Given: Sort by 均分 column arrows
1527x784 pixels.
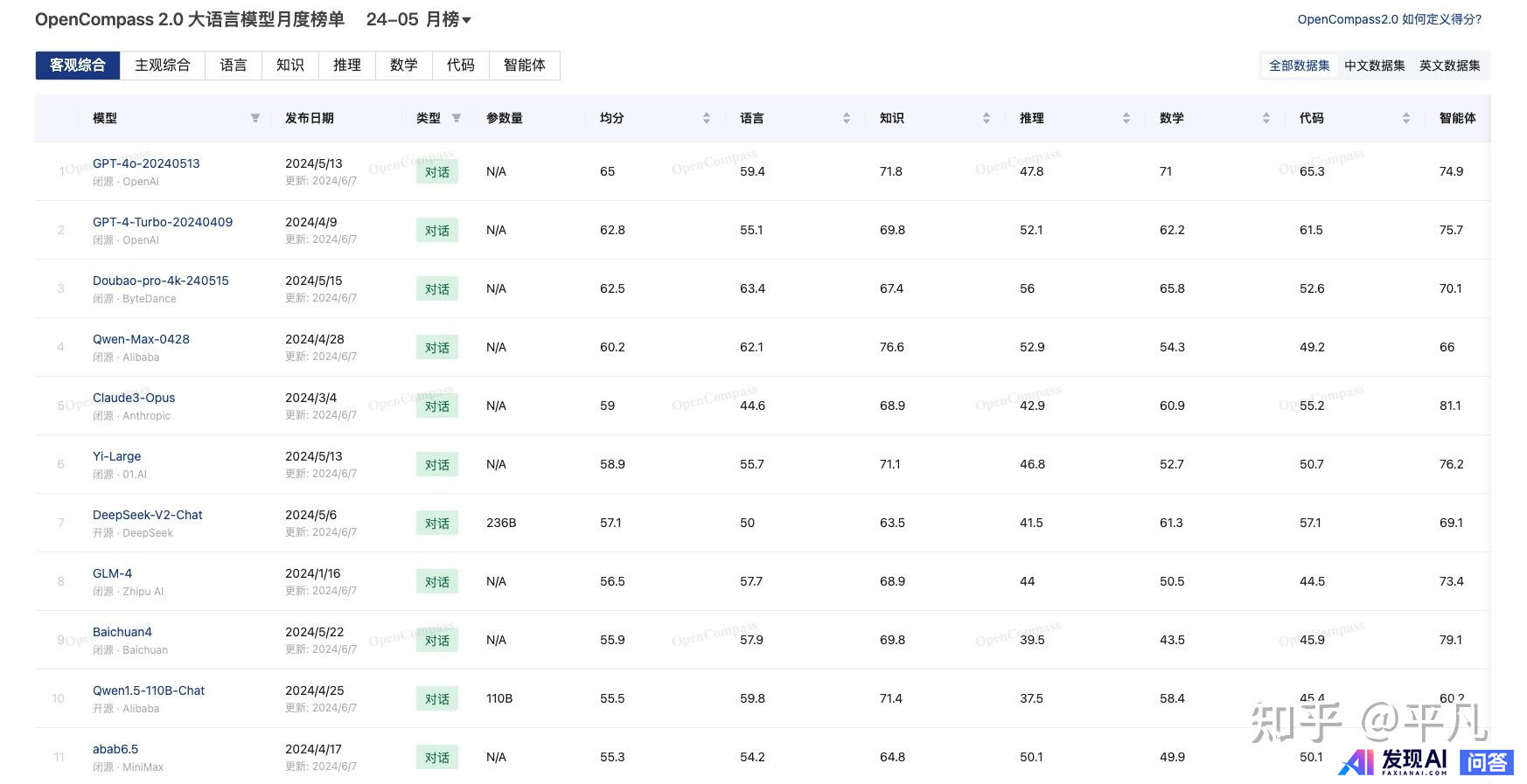Looking at the screenshot, I should 707,118.
